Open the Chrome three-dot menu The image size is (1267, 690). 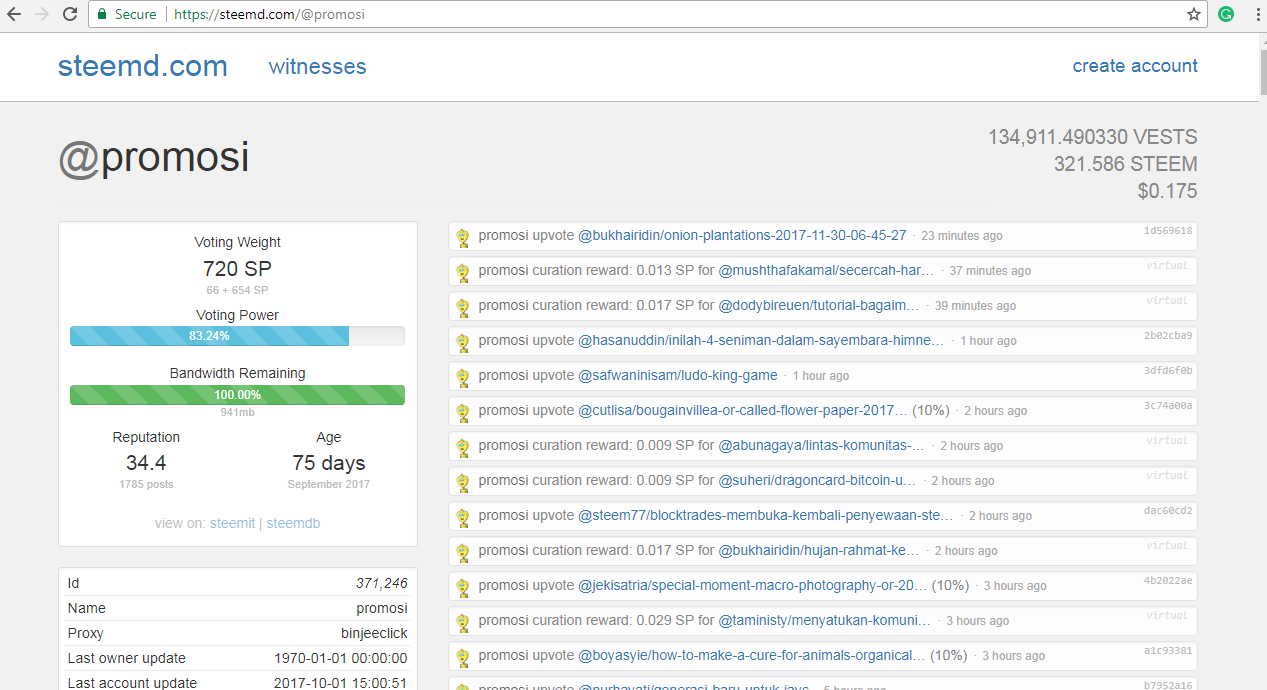[x=1257, y=15]
